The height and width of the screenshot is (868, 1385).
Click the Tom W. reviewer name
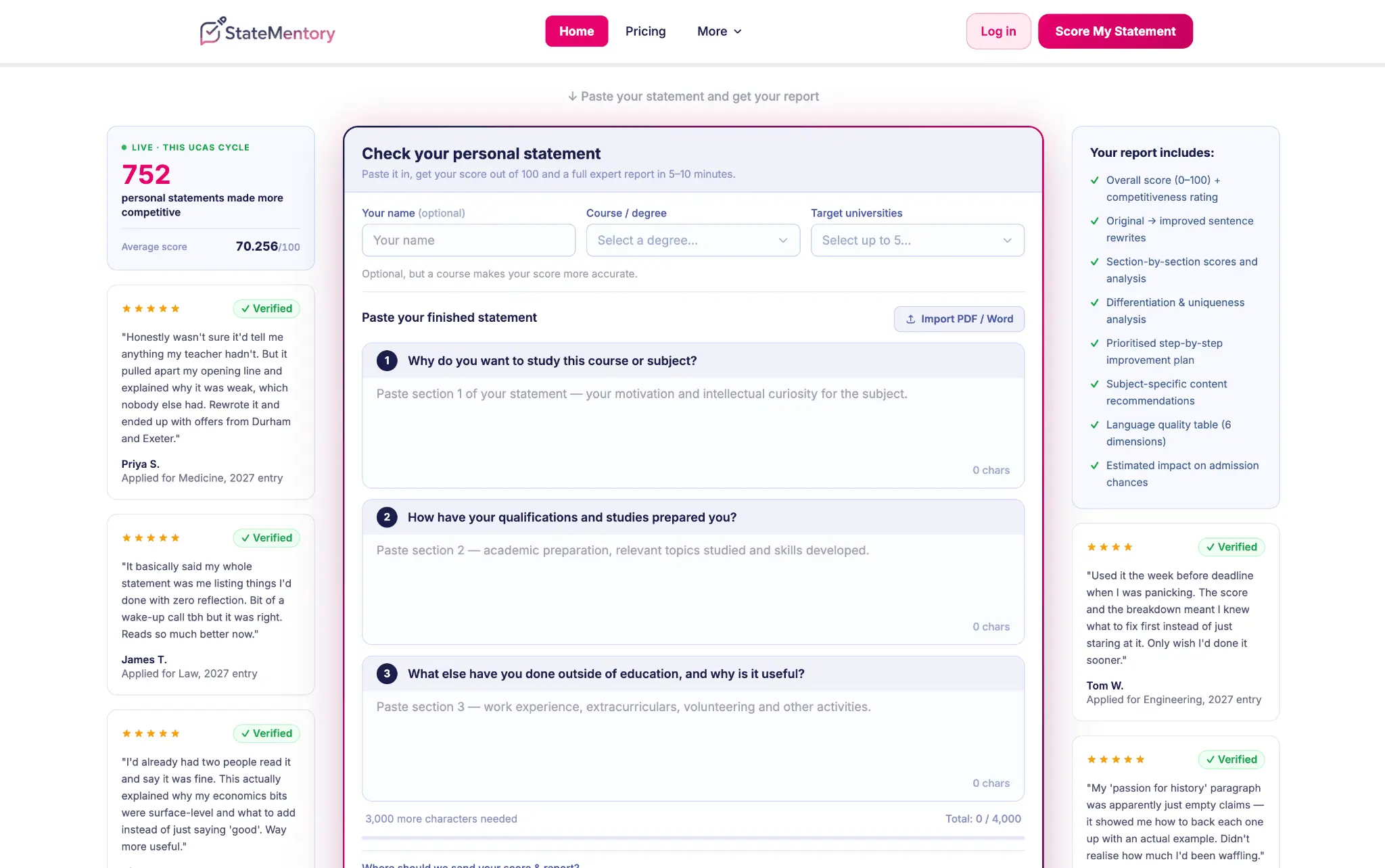pos(1105,685)
